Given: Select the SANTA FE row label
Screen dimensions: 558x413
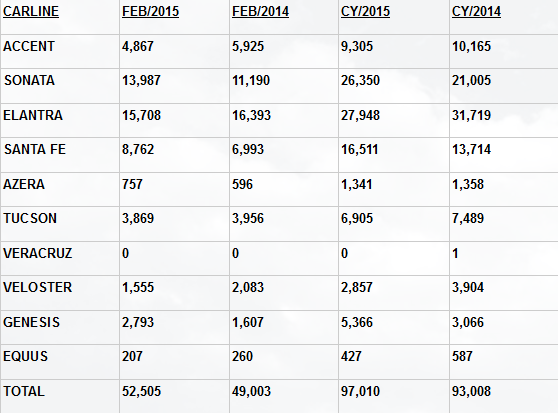Looking at the screenshot, I should coord(35,149).
